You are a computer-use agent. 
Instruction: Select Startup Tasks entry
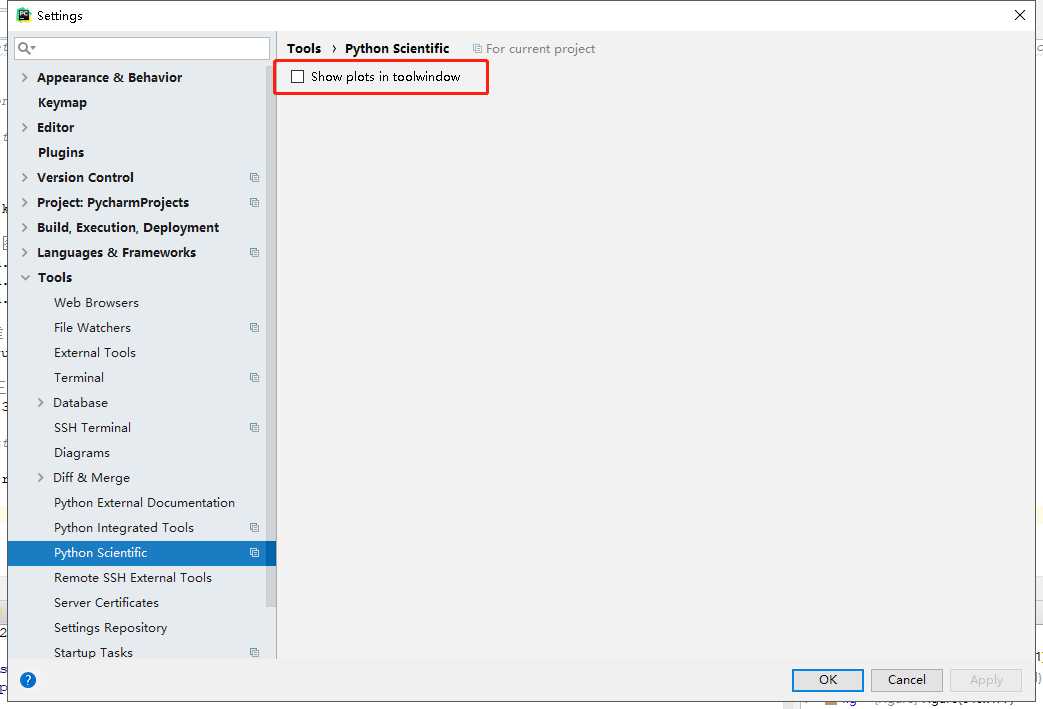coord(93,652)
